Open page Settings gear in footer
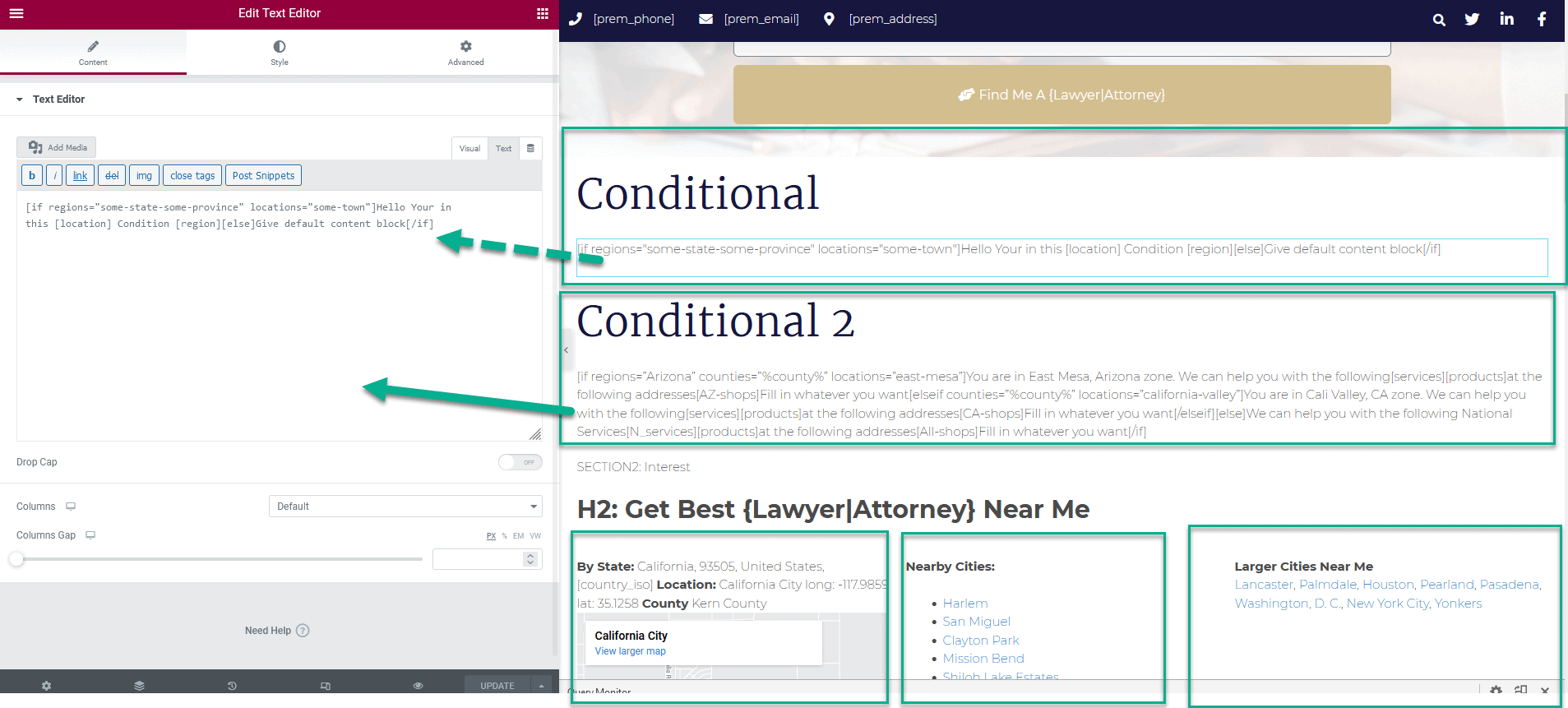Screen dimensions: 1568x708 click(x=46, y=686)
